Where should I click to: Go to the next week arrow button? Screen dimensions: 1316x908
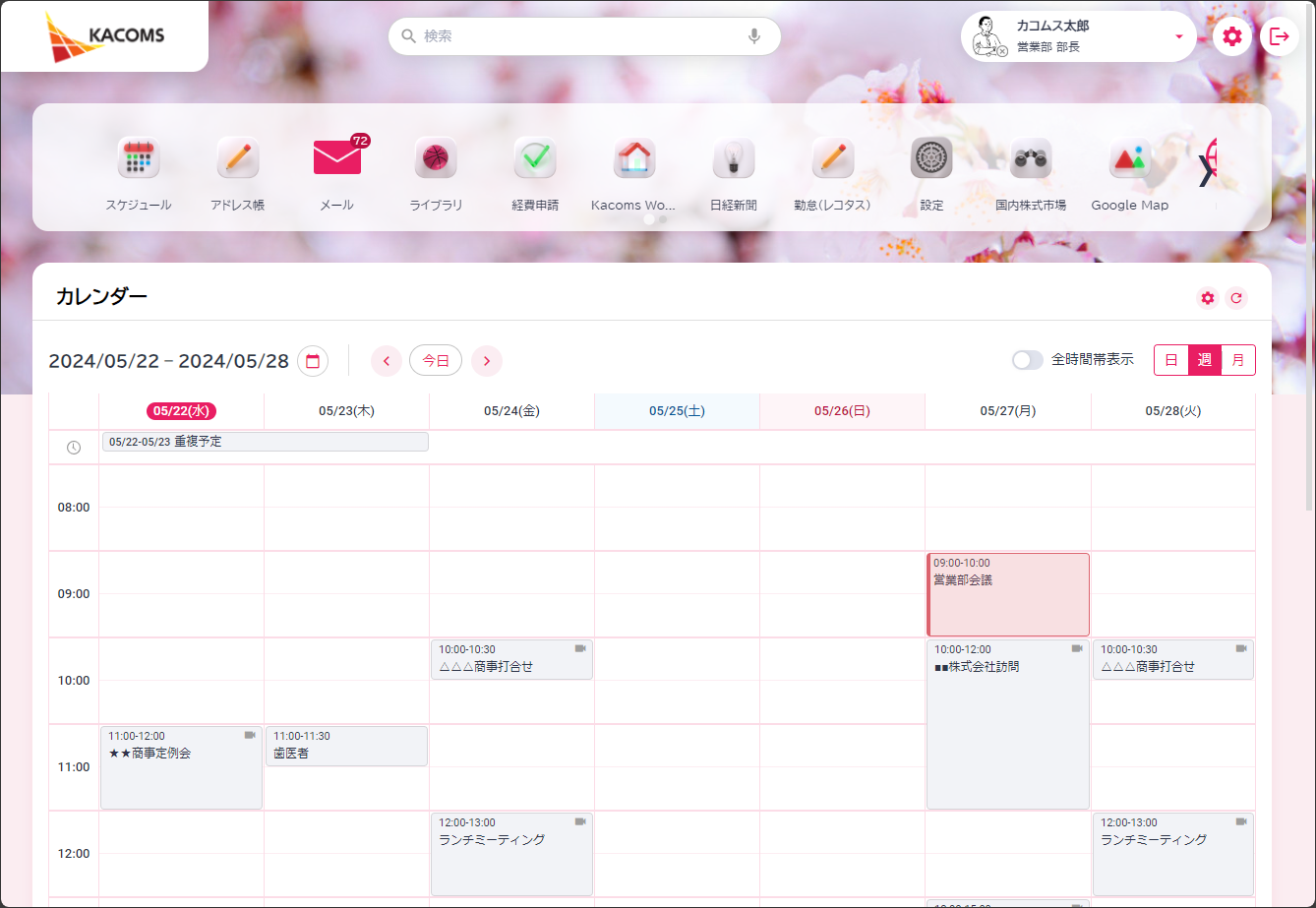487,361
